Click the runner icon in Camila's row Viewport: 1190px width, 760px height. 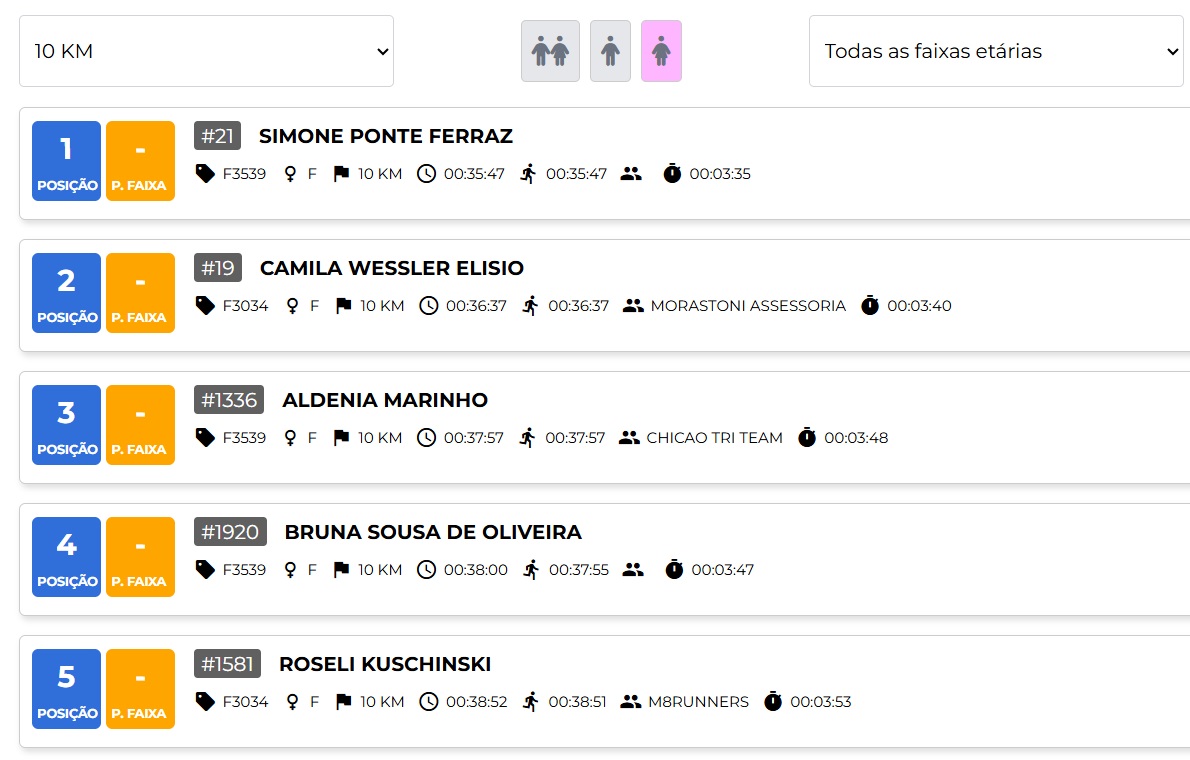[x=530, y=306]
